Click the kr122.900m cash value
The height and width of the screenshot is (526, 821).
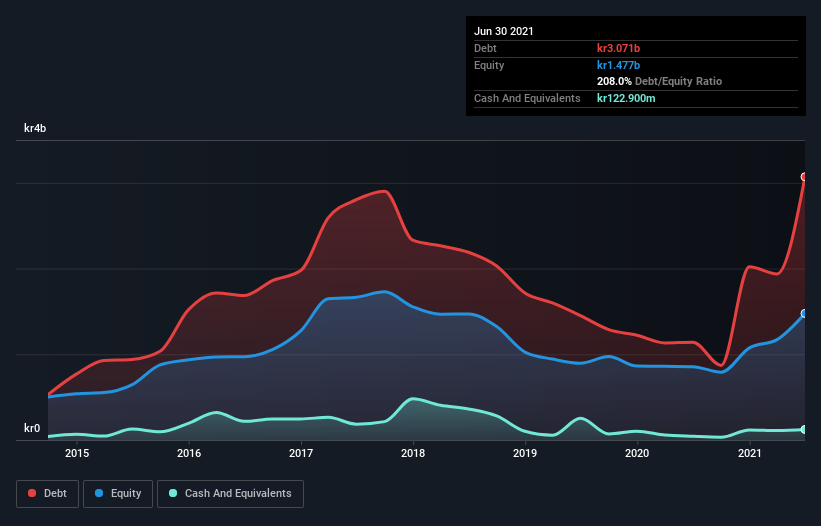tap(626, 98)
